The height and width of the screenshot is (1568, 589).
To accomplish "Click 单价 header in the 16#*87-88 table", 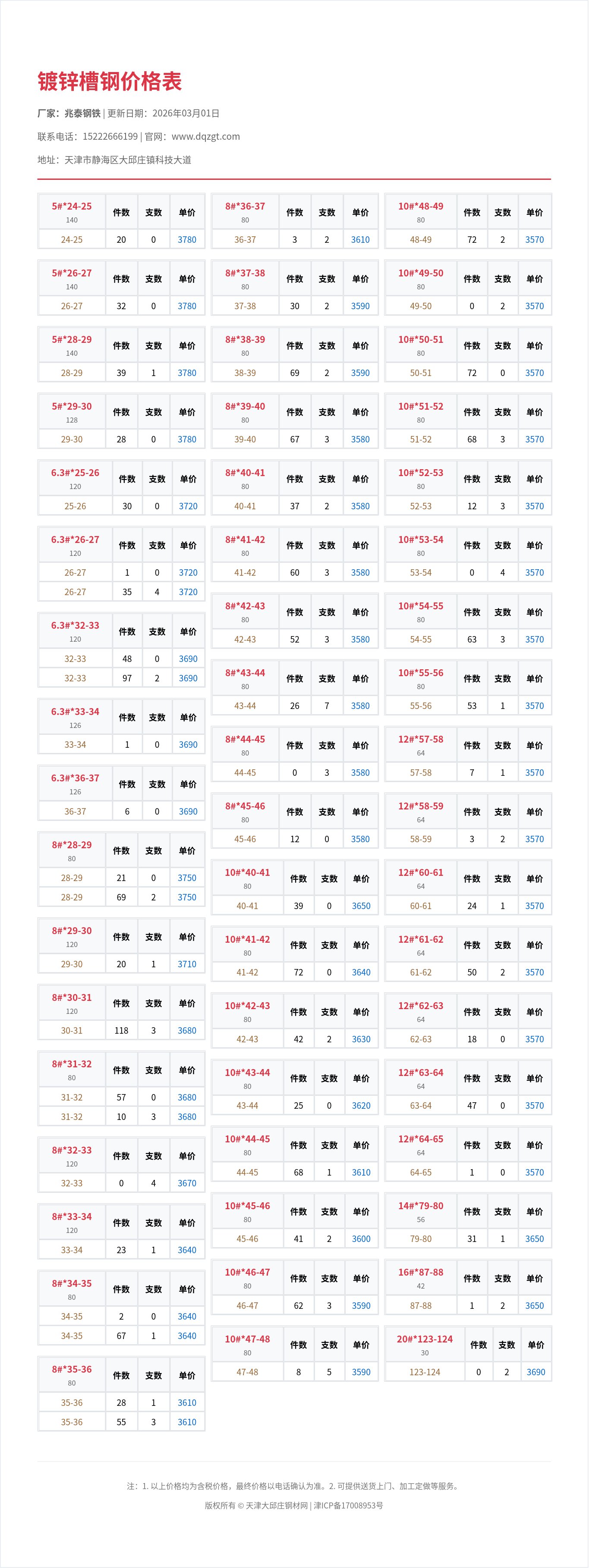I will click(x=535, y=1279).
